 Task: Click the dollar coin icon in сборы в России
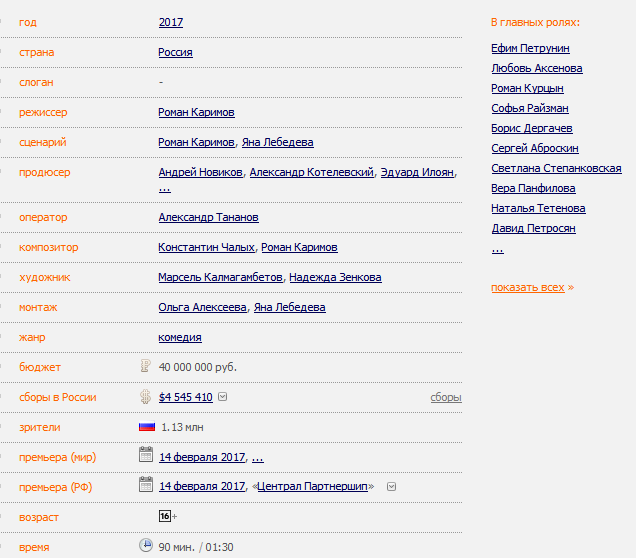(x=145, y=396)
